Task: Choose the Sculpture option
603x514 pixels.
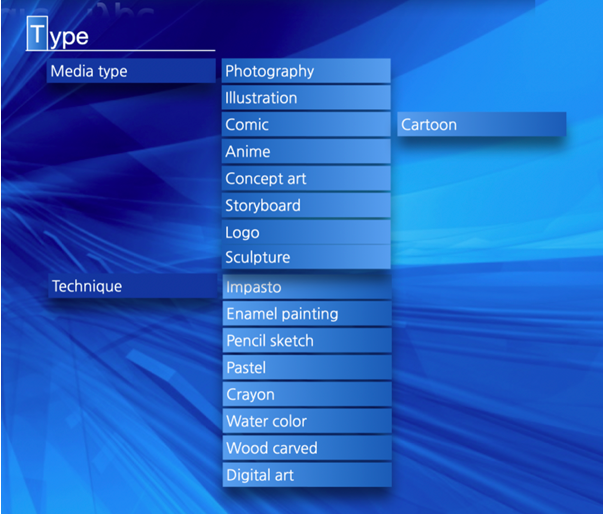Action: (306, 257)
